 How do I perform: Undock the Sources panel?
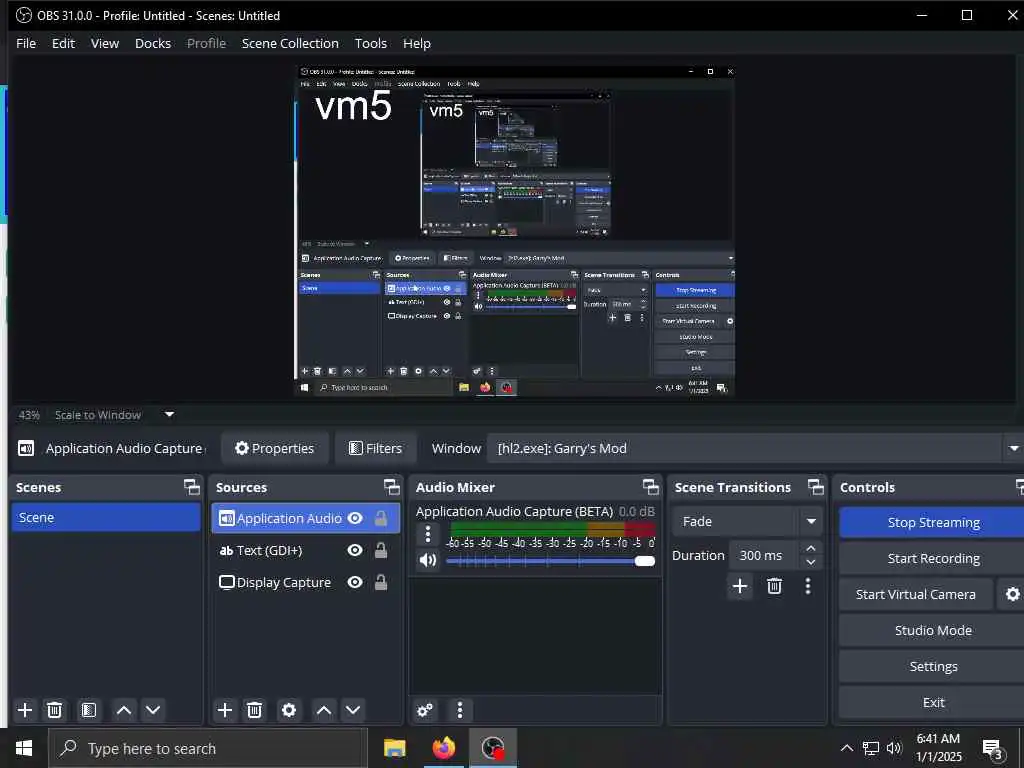click(x=391, y=487)
